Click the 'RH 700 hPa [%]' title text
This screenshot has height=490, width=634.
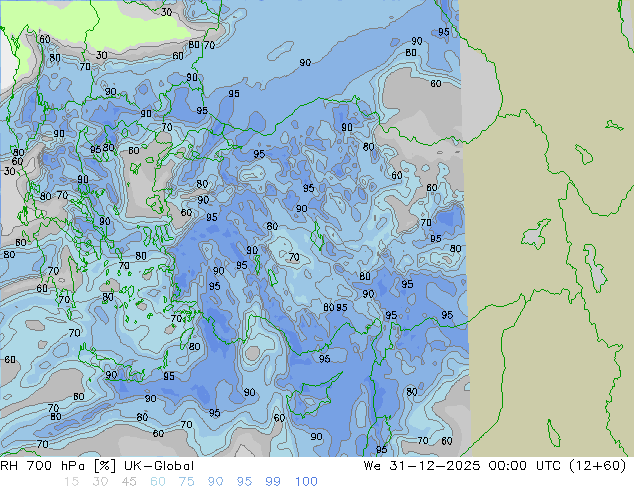pyautogui.click(x=58, y=466)
